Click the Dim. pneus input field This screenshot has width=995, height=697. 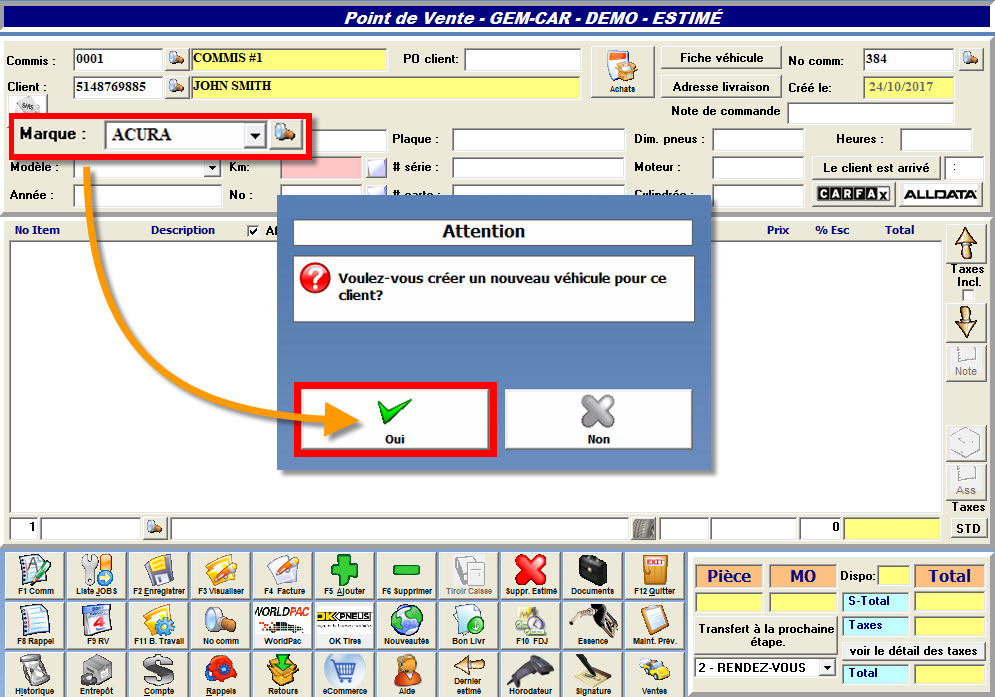pyautogui.click(x=758, y=140)
